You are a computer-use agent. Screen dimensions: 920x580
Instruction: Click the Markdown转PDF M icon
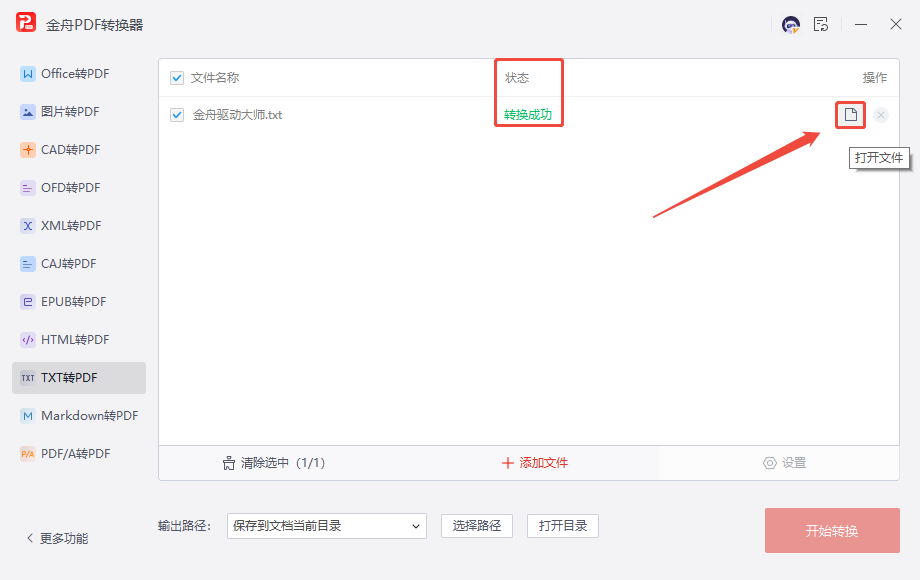pos(28,416)
